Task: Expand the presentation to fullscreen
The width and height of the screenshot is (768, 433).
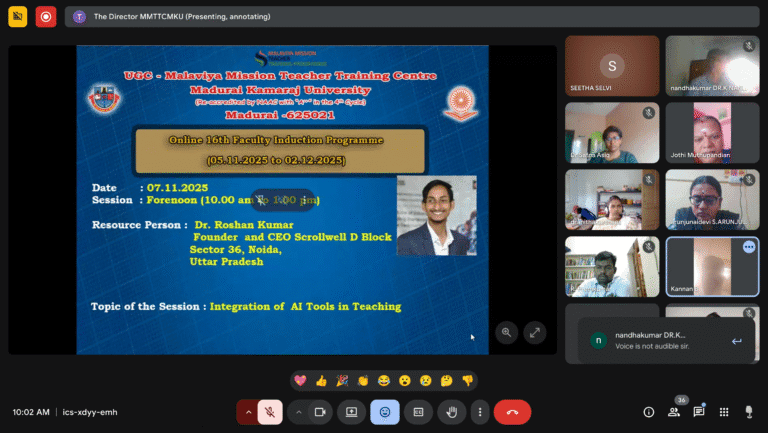Action: coord(535,332)
